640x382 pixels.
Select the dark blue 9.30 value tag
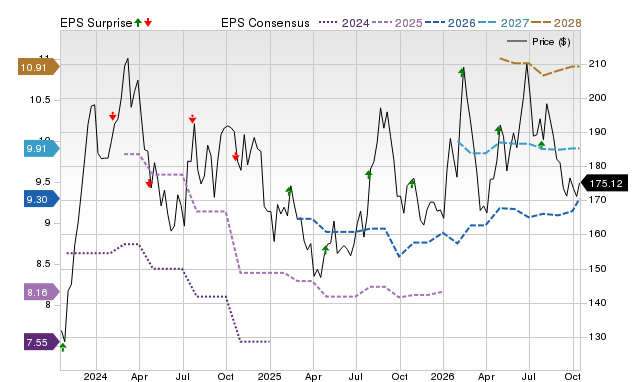[41, 199]
